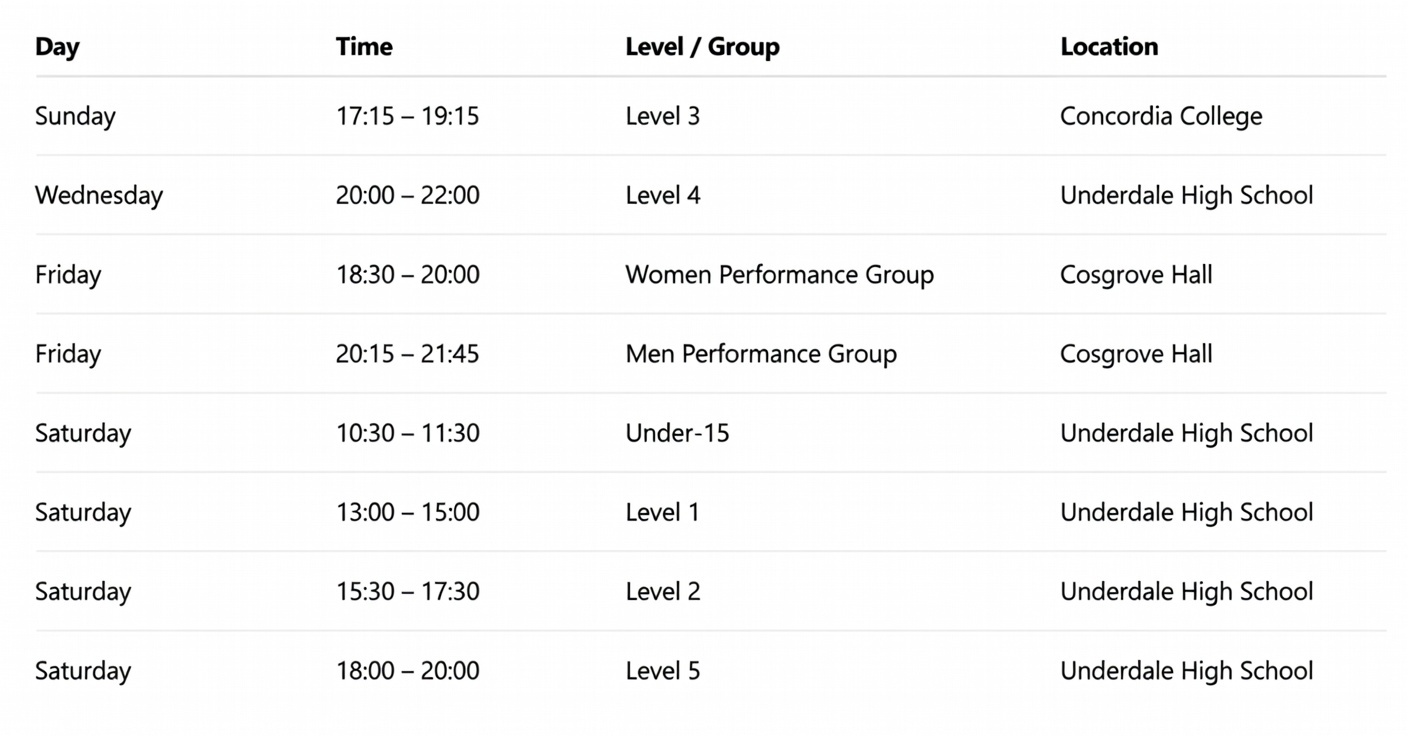1408x736 pixels.
Task: Click the 17:15 – 19:15 time cell
Action: (x=407, y=116)
